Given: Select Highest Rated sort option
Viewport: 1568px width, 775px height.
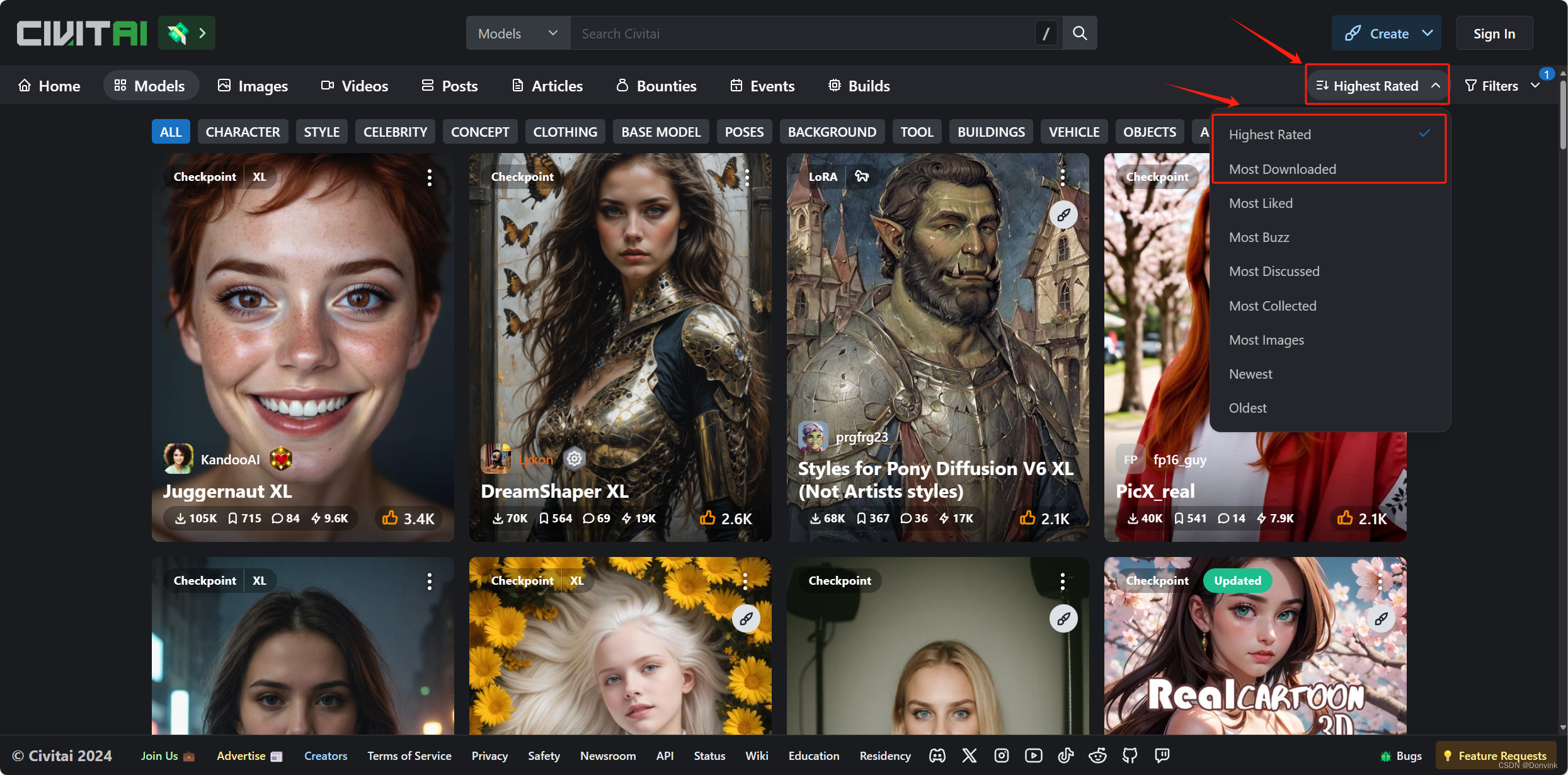Looking at the screenshot, I should [x=1330, y=134].
